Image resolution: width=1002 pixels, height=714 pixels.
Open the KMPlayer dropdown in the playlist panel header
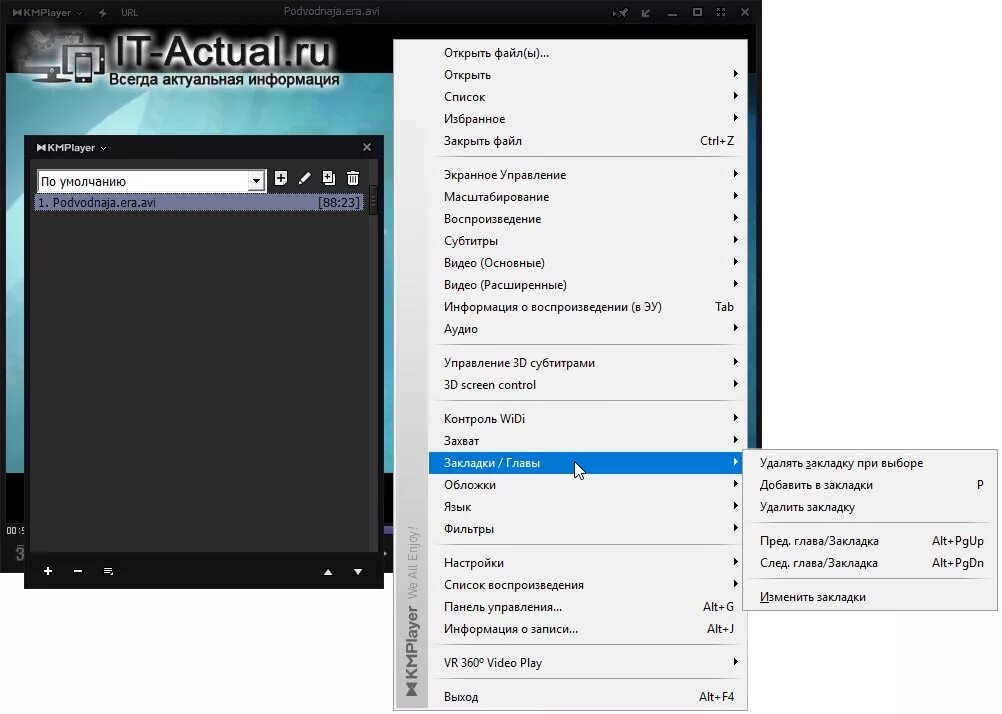point(72,148)
